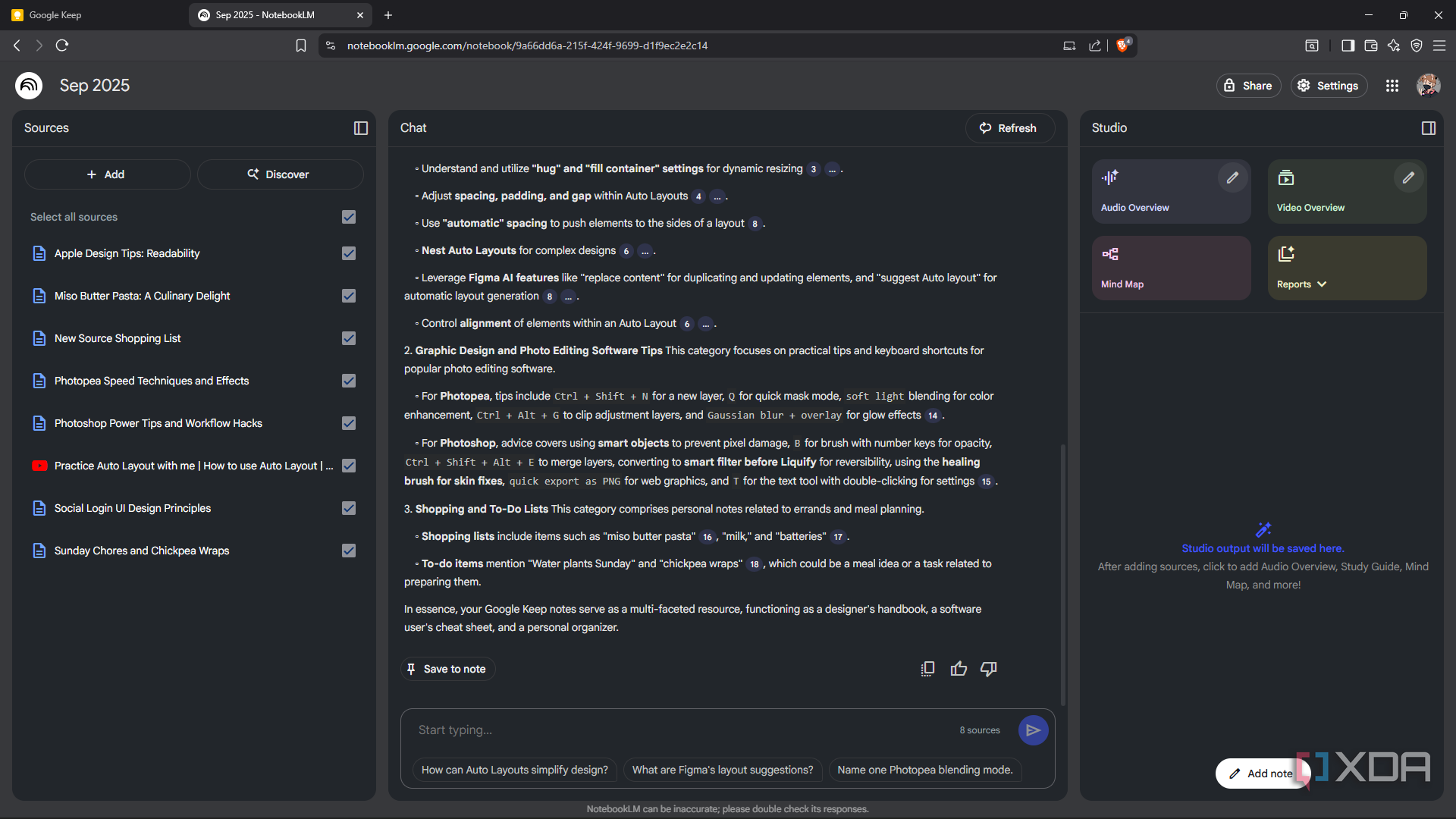The image size is (1456, 819).
Task: Open notebook Settings
Action: (1329, 86)
